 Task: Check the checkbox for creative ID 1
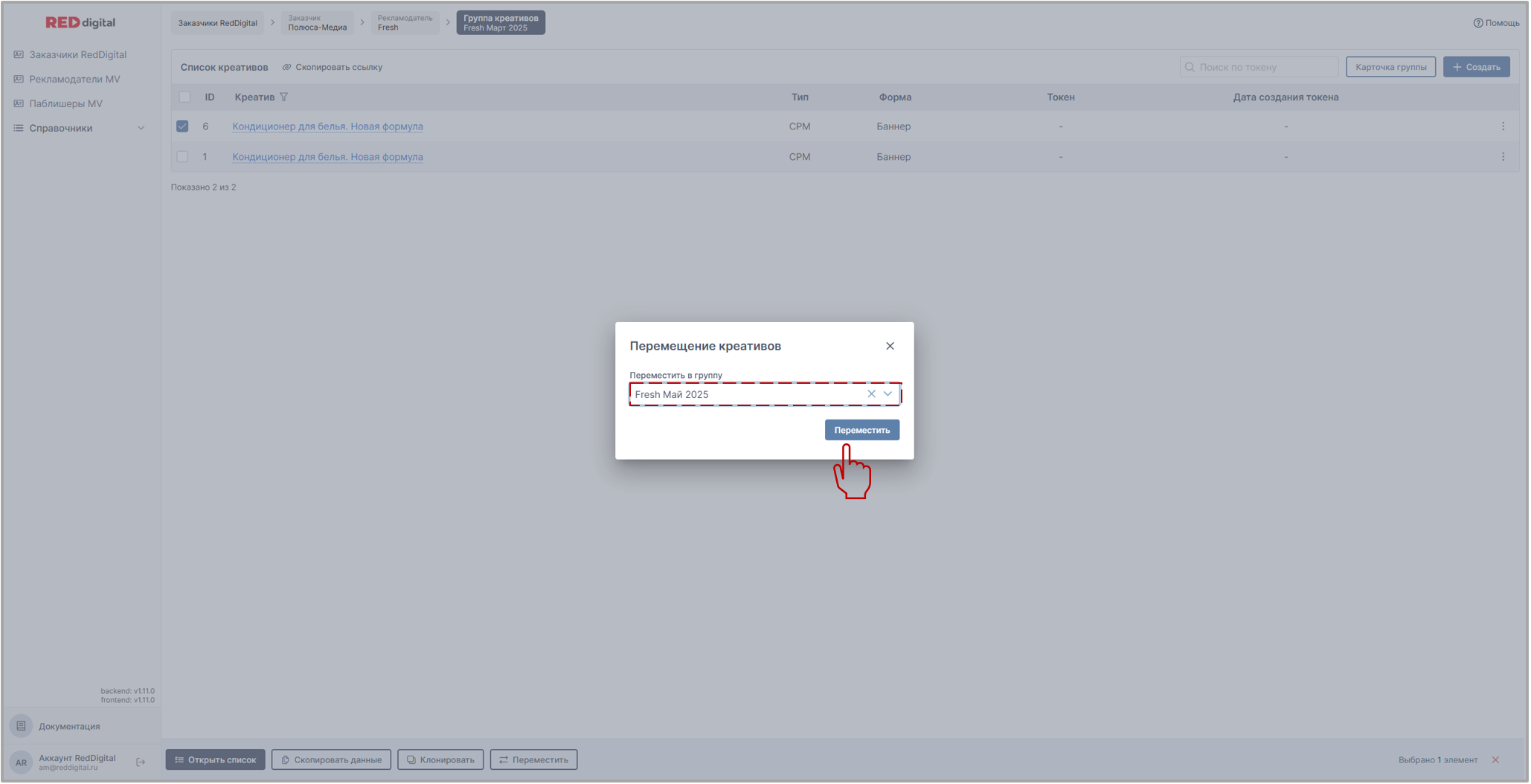(x=182, y=157)
